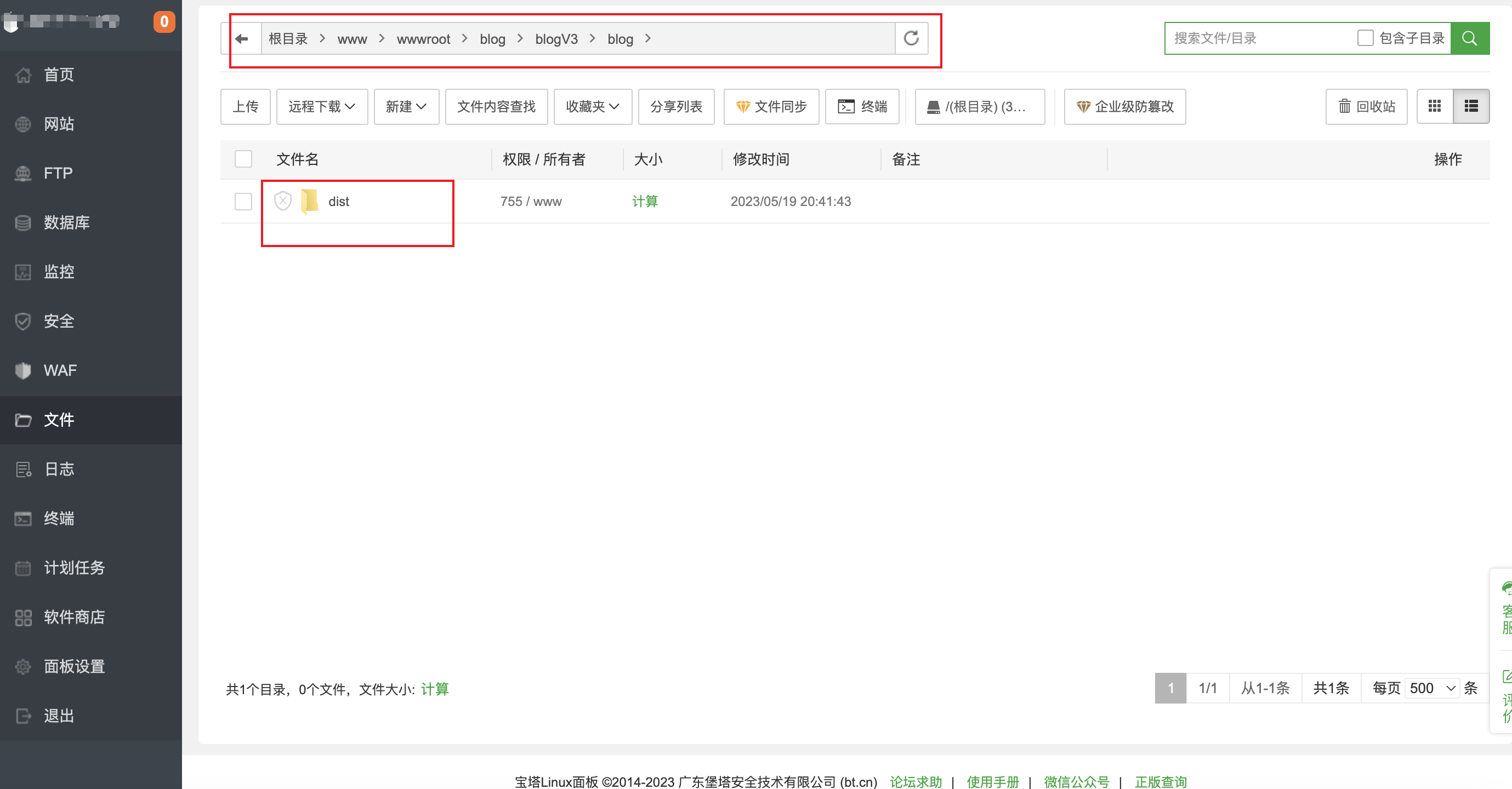Click 2023/05/19 20:41:43 modified time
The height and width of the screenshot is (789, 1512).
[x=791, y=202]
